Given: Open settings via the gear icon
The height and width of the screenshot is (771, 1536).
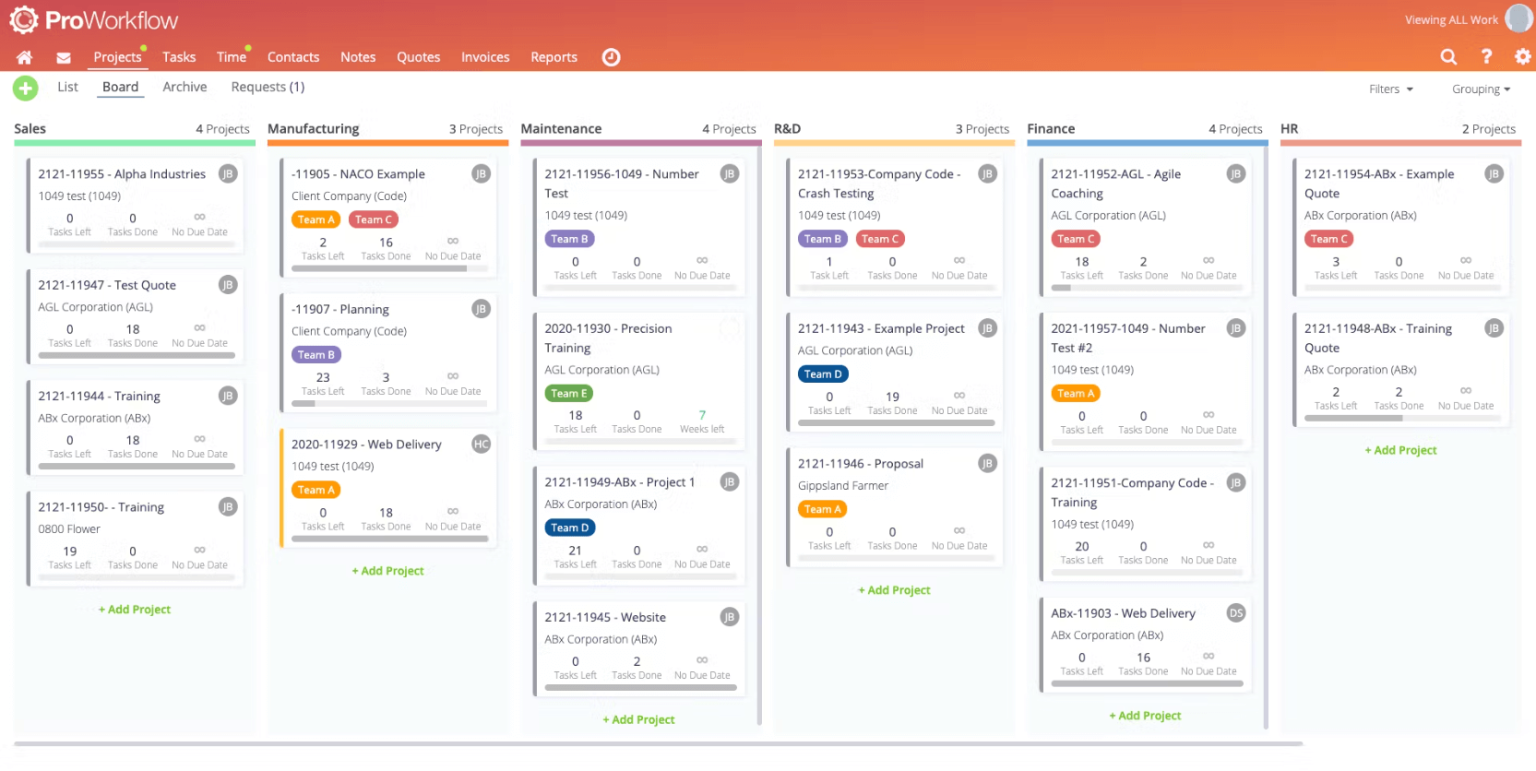Looking at the screenshot, I should pos(1523,57).
